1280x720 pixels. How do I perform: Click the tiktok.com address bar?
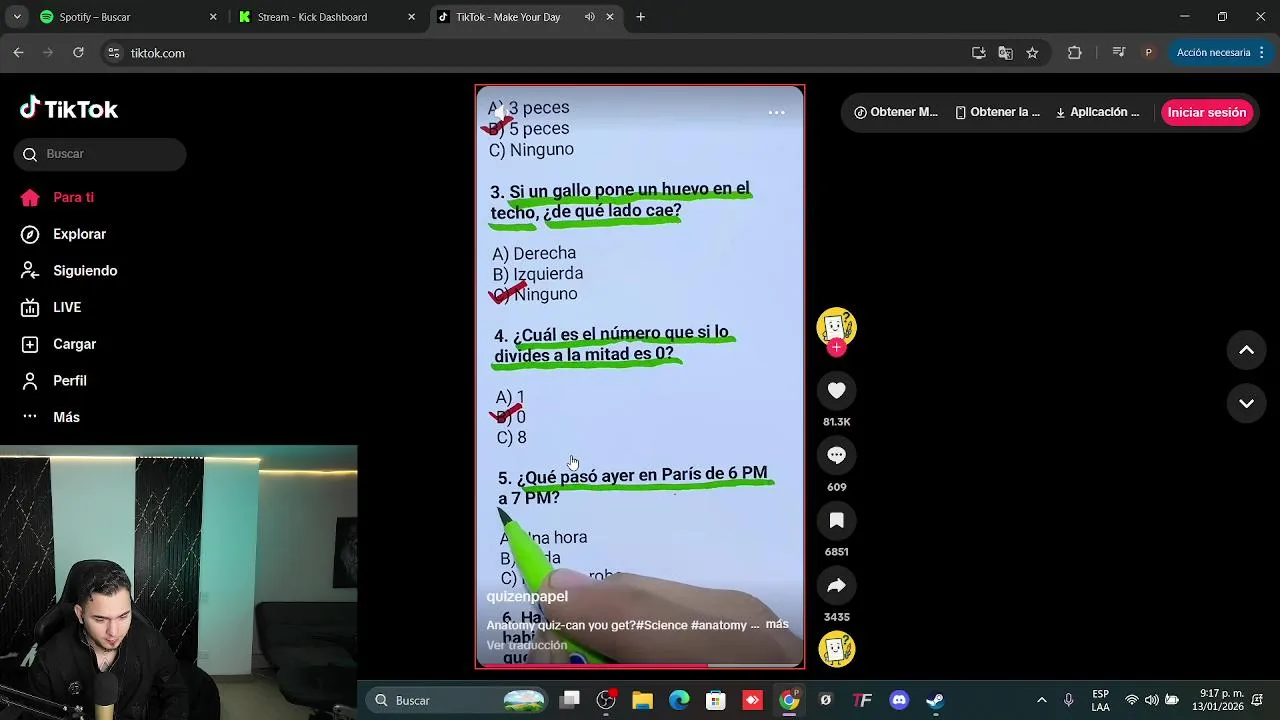click(540, 53)
